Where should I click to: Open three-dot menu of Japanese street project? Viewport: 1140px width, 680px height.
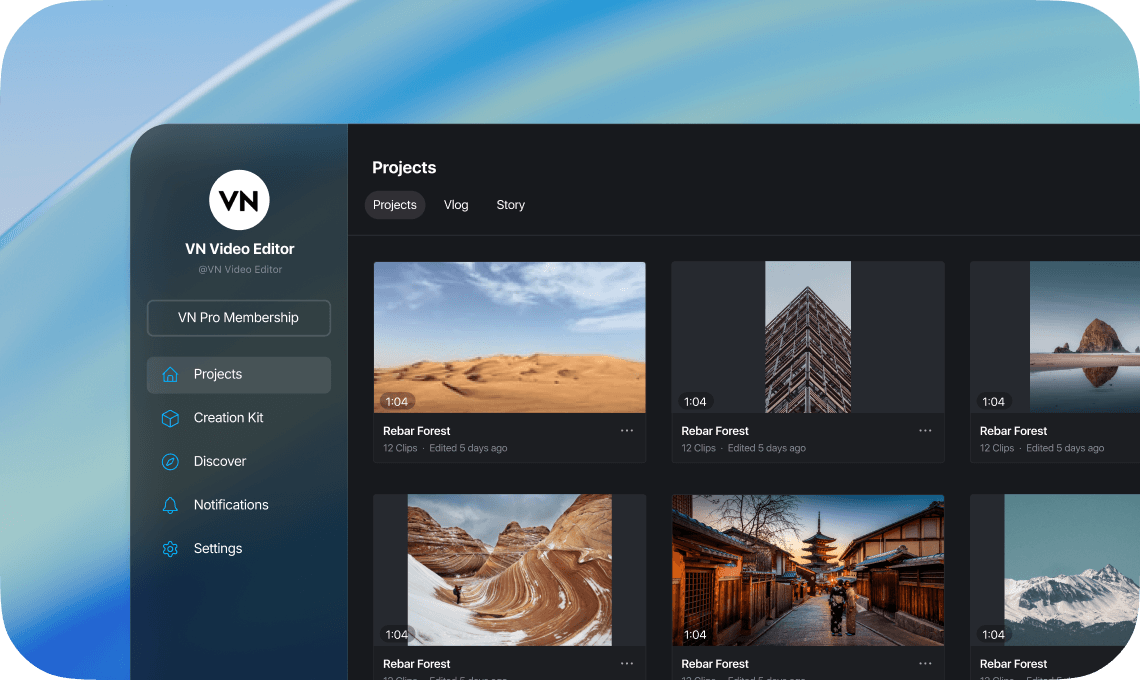[x=925, y=663]
